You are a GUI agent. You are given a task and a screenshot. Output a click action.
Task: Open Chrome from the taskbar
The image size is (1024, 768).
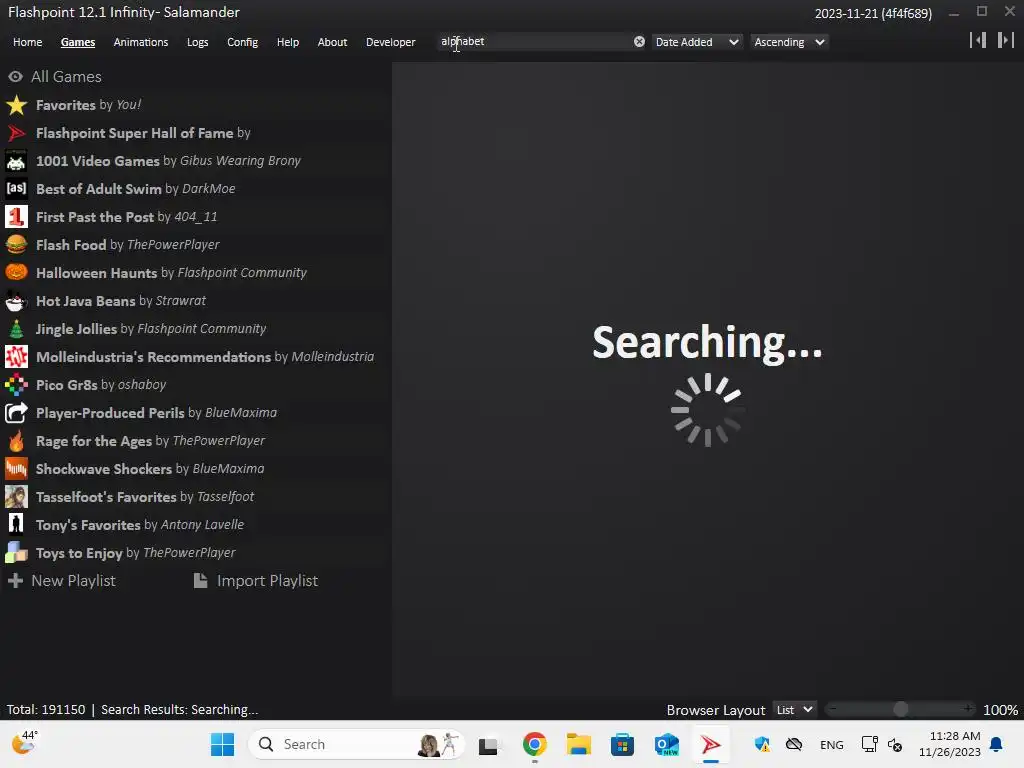(534, 744)
